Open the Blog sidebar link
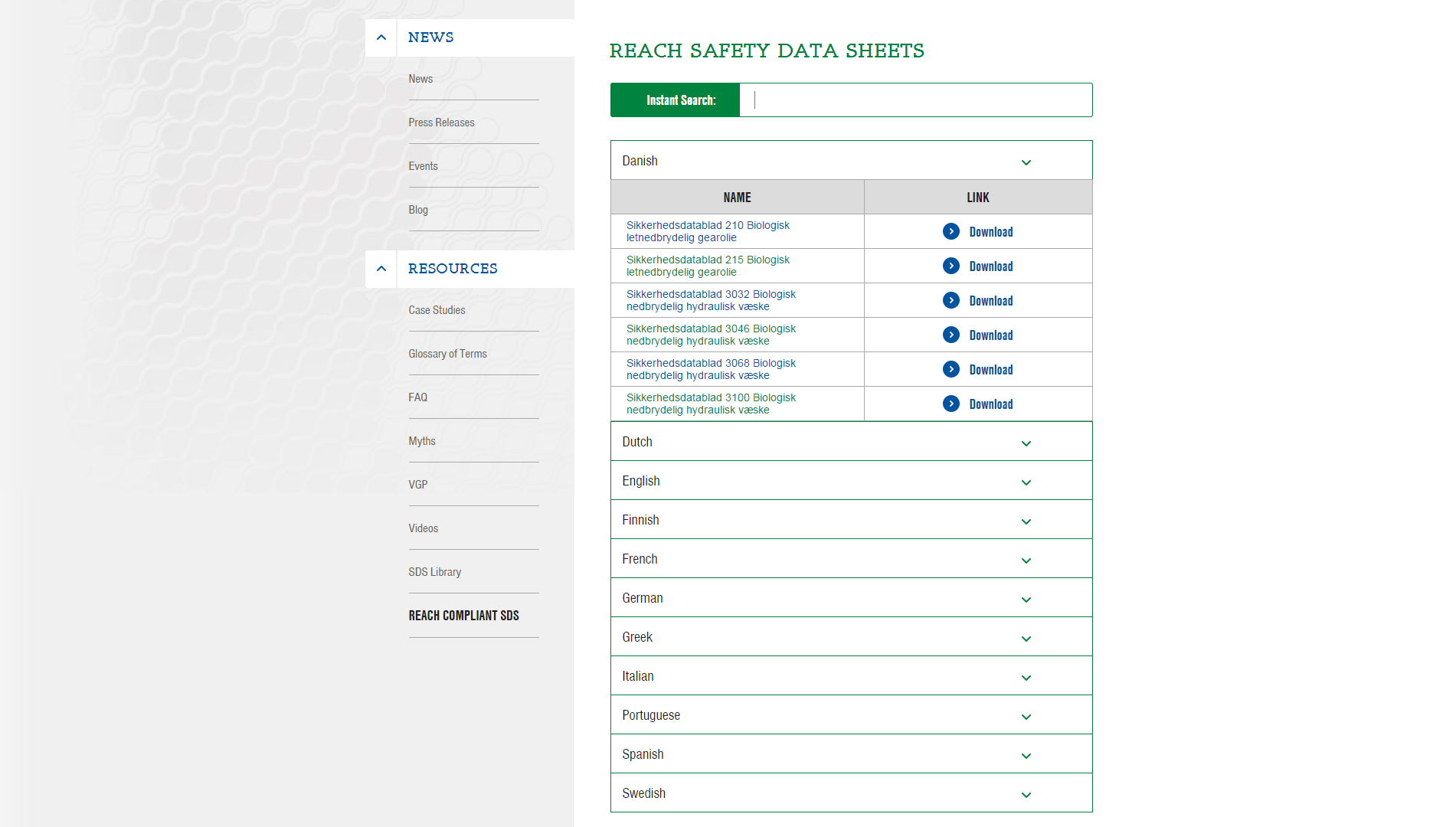 418,210
